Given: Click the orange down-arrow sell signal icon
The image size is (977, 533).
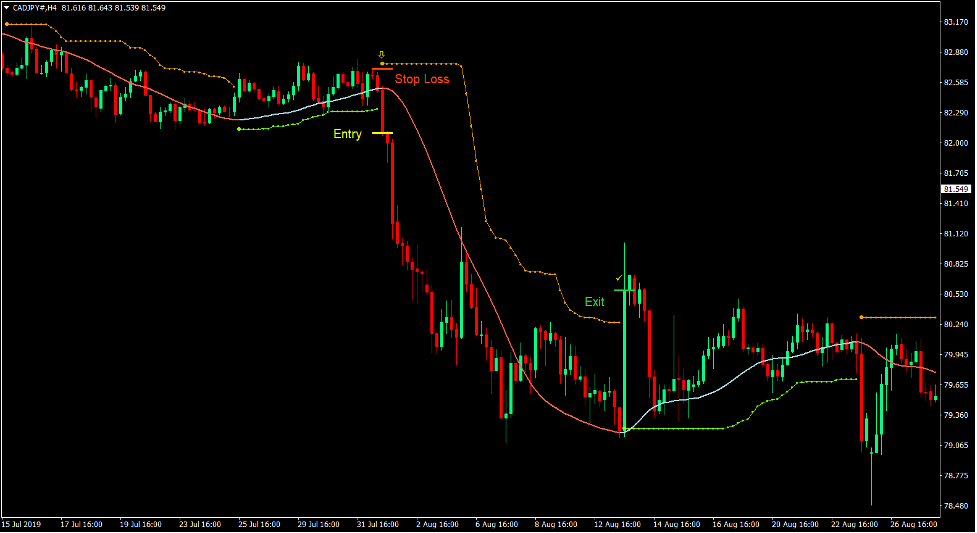Looking at the screenshot, I should [x=380, y=54].
